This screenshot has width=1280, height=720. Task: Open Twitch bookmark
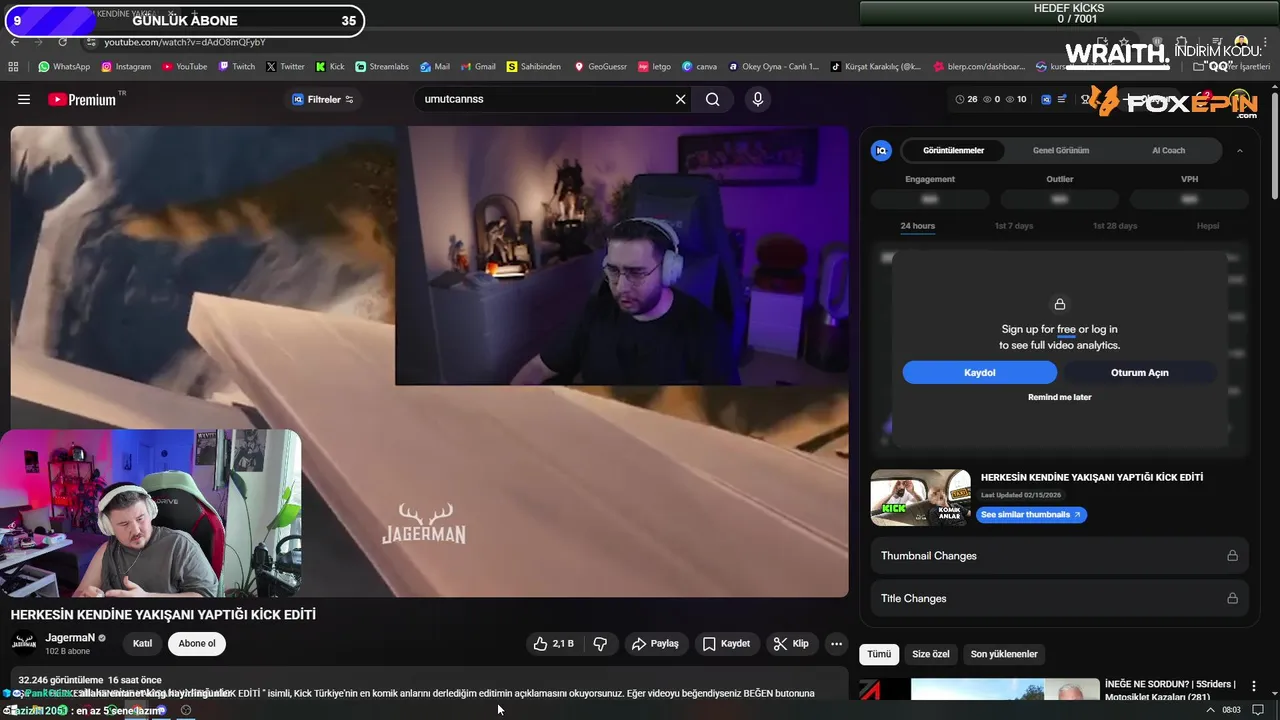point(237,67)
